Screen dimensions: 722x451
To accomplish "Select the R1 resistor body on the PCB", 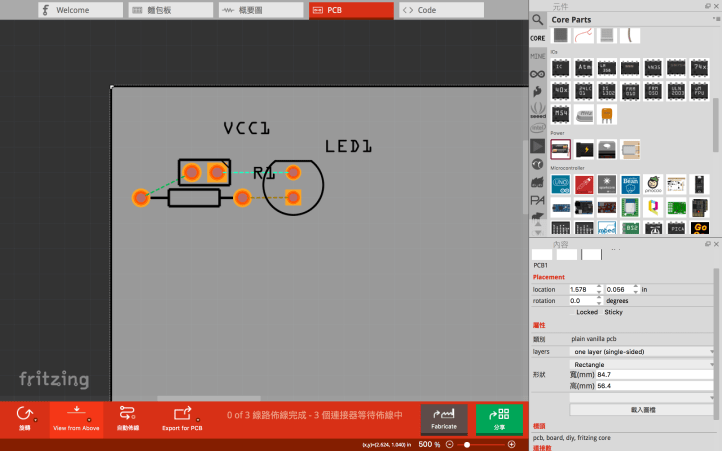I will [194, 198].
